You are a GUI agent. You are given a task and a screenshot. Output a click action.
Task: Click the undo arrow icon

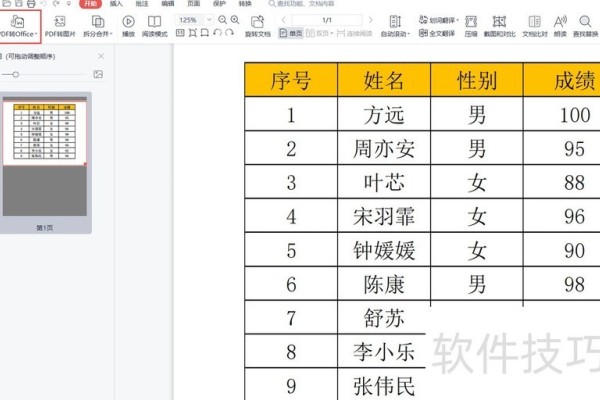coord(43,4)
